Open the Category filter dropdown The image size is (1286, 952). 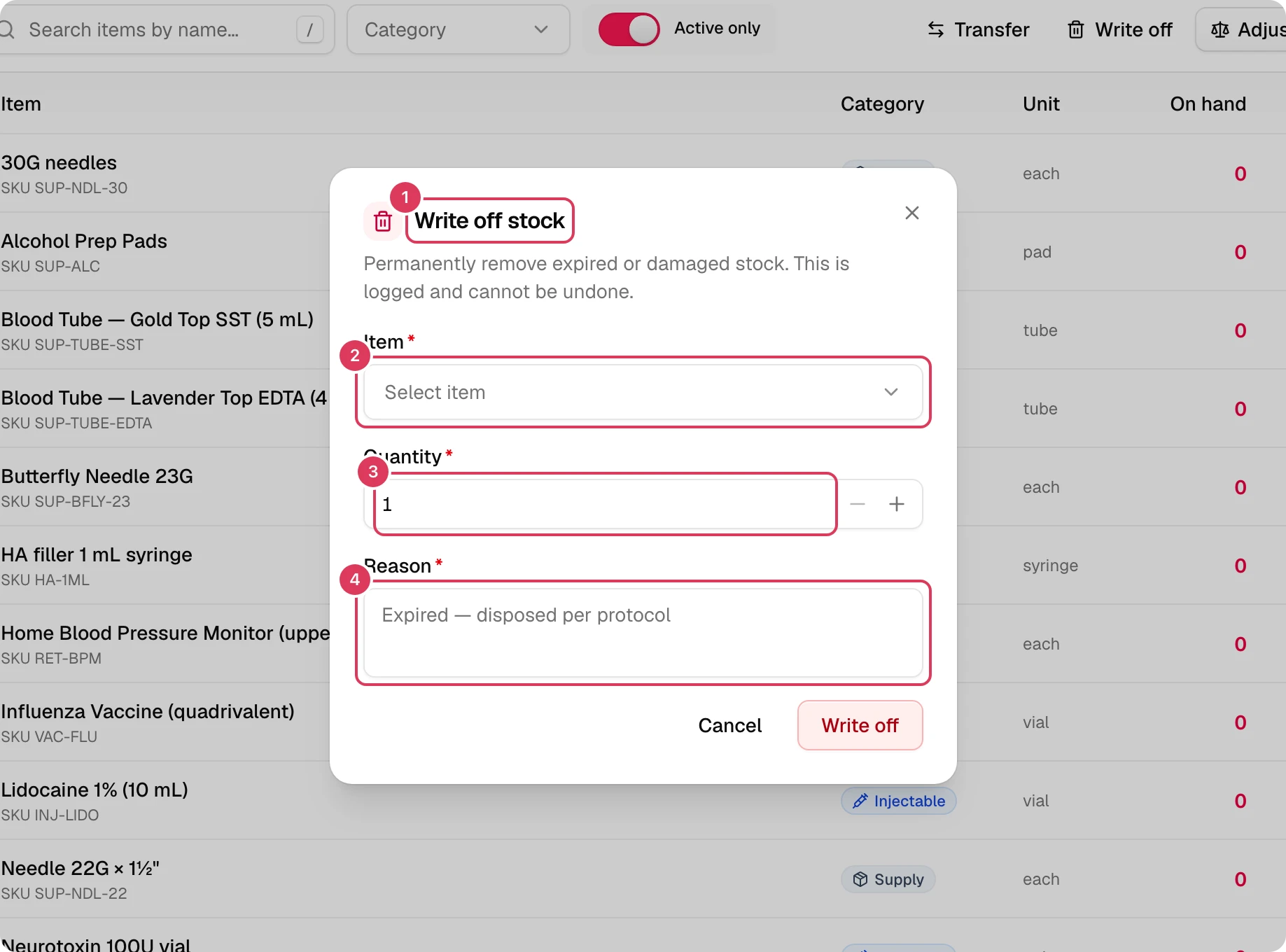[x=458, y=29]
